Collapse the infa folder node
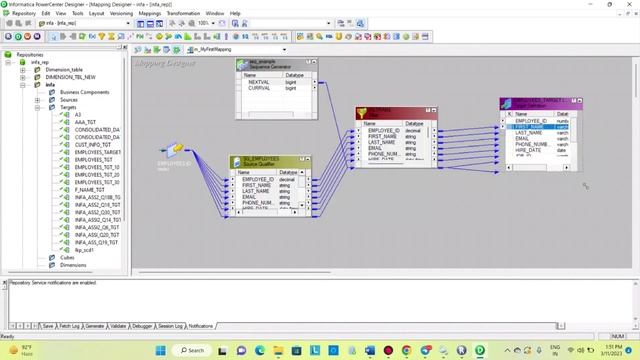 23,85
